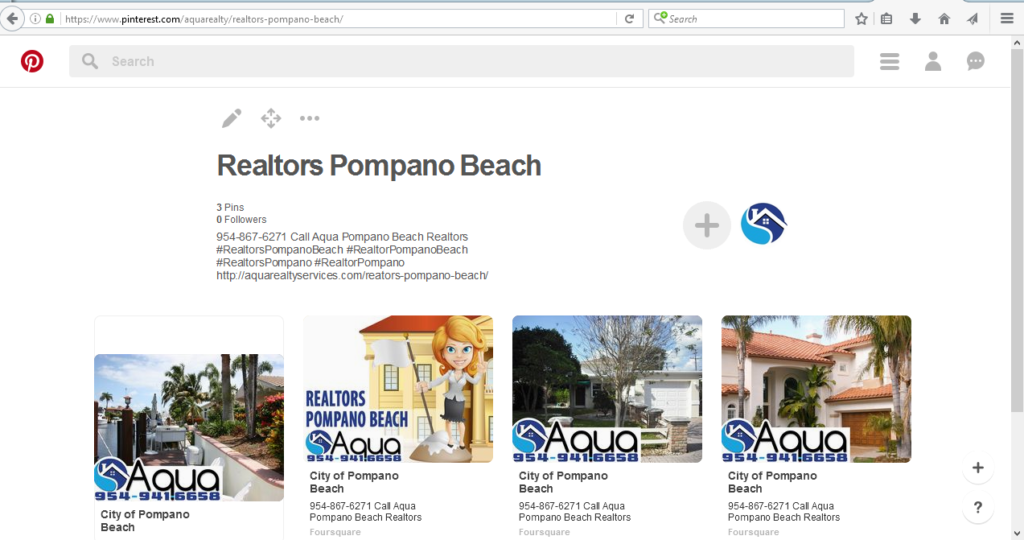The height and width of the screenshot is (540, 1024).
Task: Open the Realtors Pompano Beach cartoon pin
Action: coord(398,389)
